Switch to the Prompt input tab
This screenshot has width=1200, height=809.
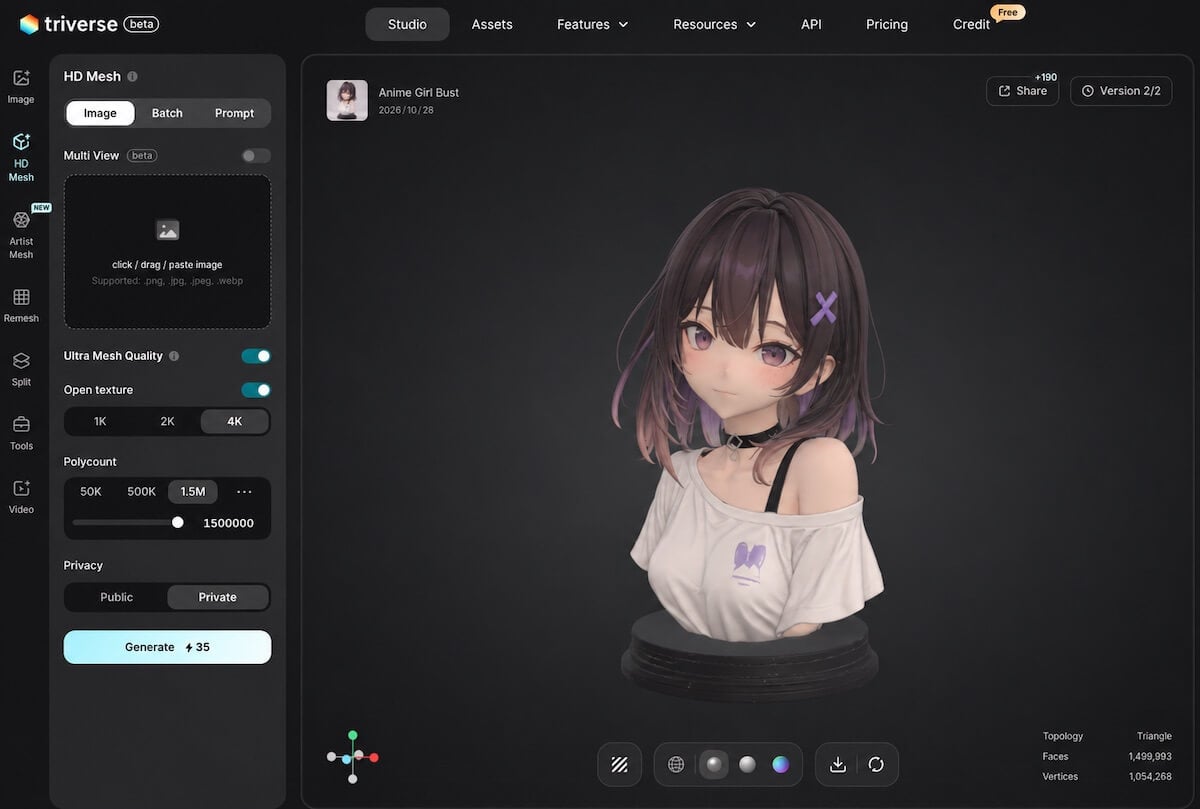pos(234,113)
